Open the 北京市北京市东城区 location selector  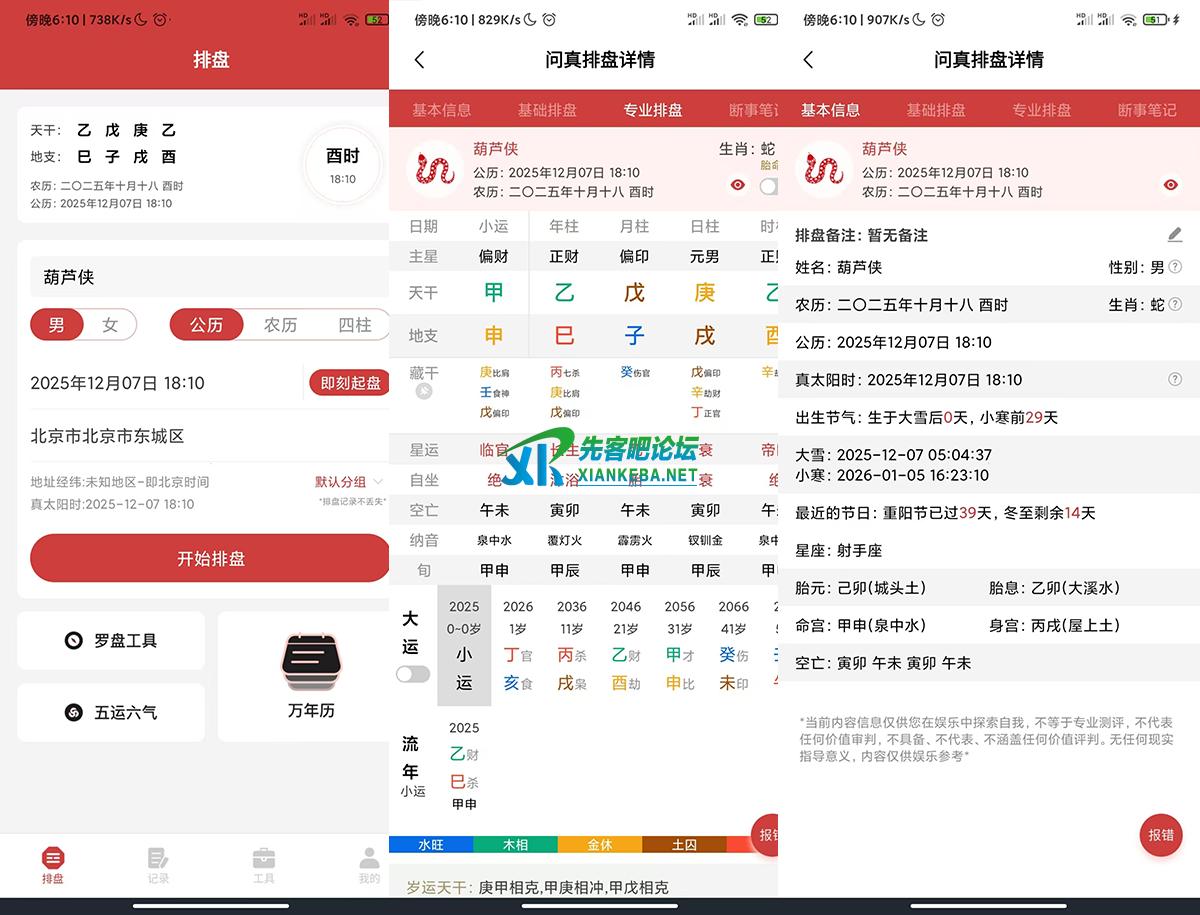point(108,436)
